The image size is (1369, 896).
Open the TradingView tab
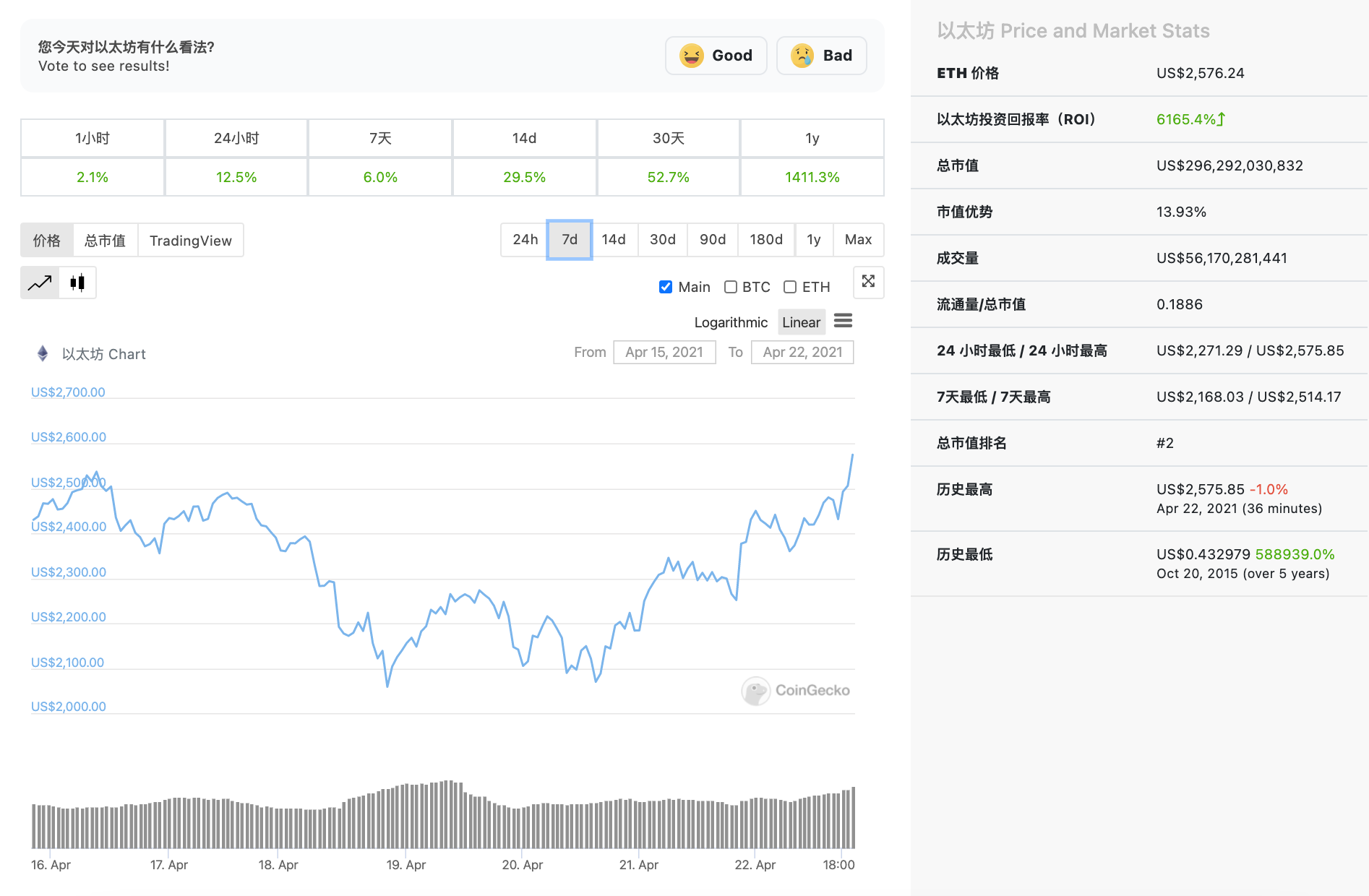coord(190,239)
